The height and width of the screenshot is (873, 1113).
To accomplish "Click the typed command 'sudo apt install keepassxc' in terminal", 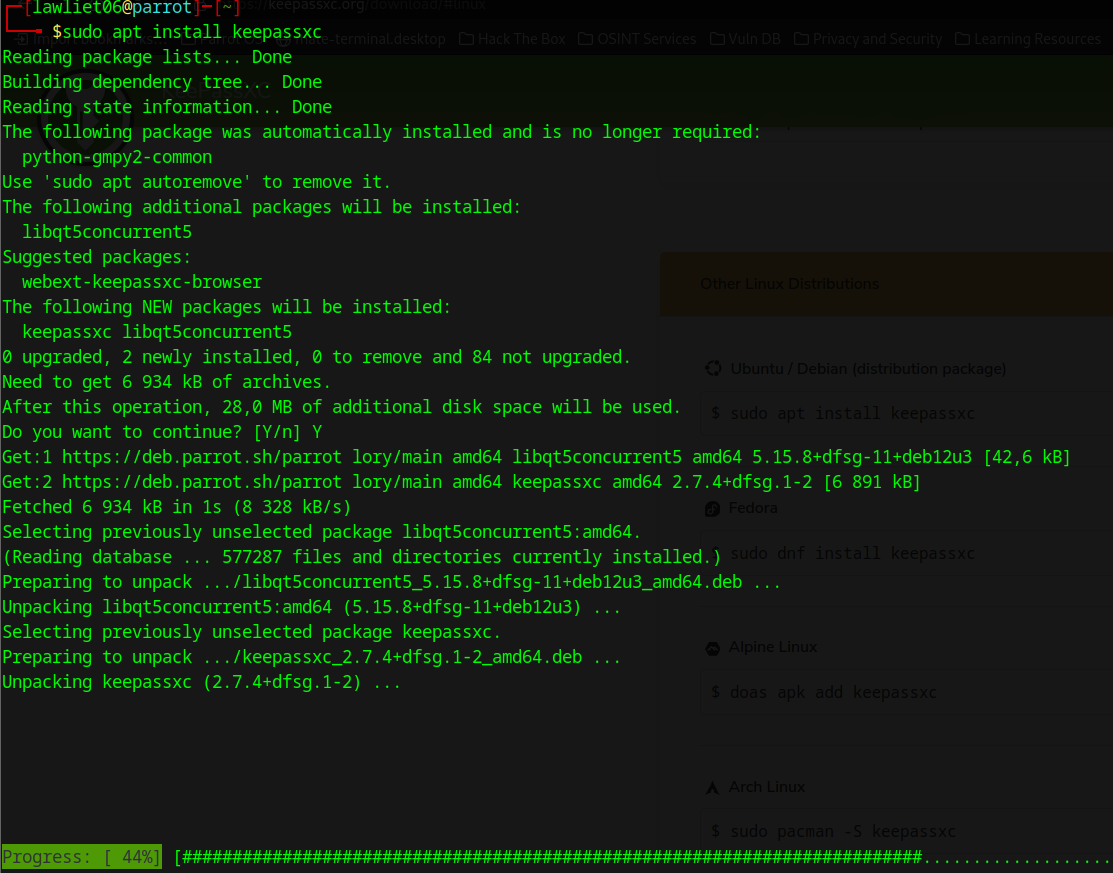I will [192, 32].
